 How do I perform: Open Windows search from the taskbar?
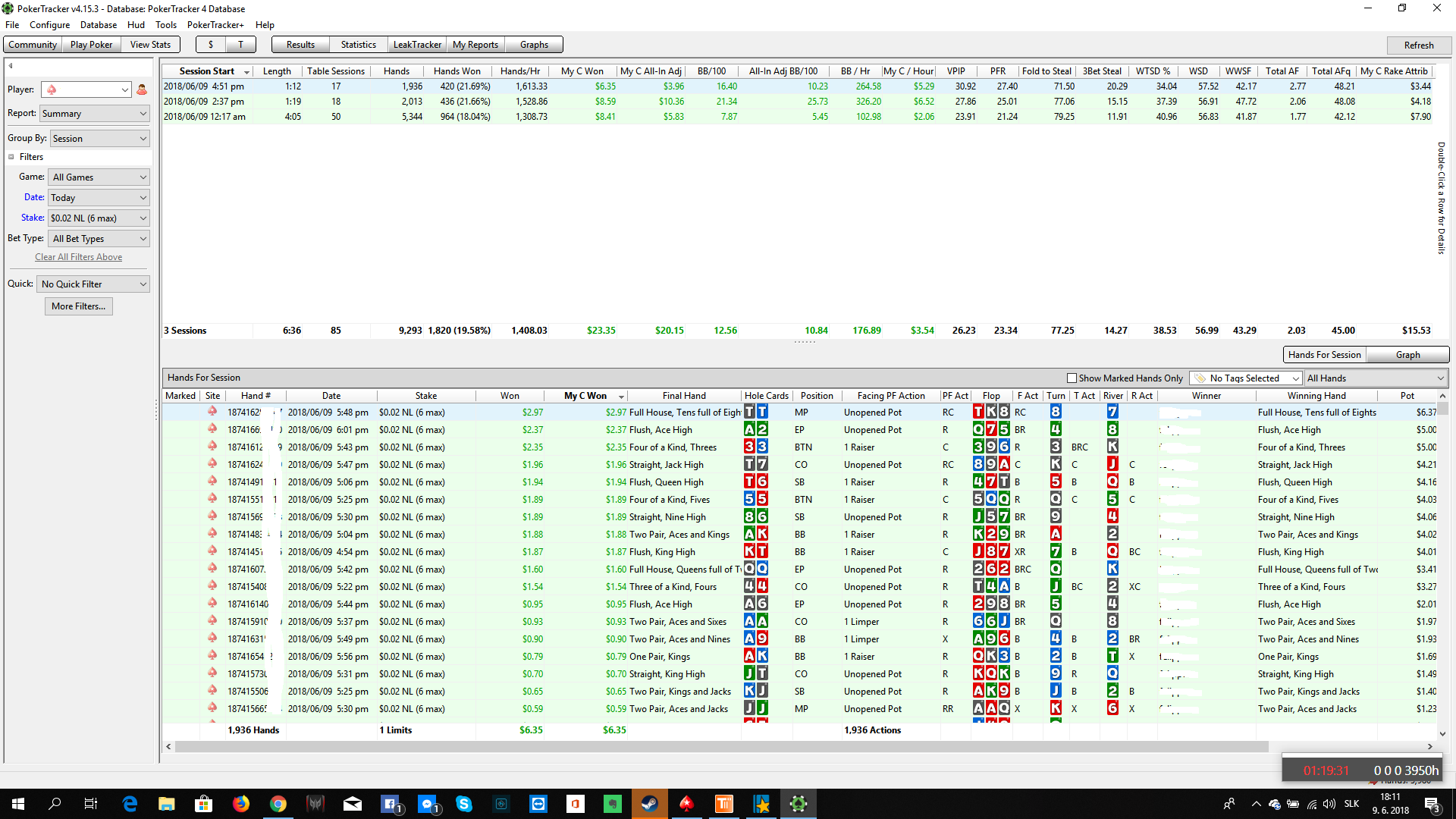coord(55,804)
